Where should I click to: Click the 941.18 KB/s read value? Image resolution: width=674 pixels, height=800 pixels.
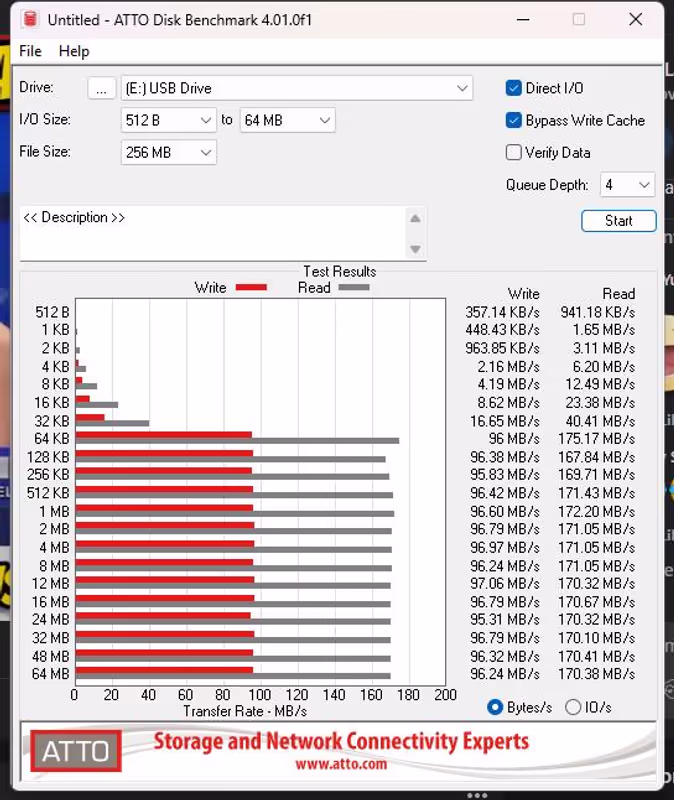coord(597,312)
